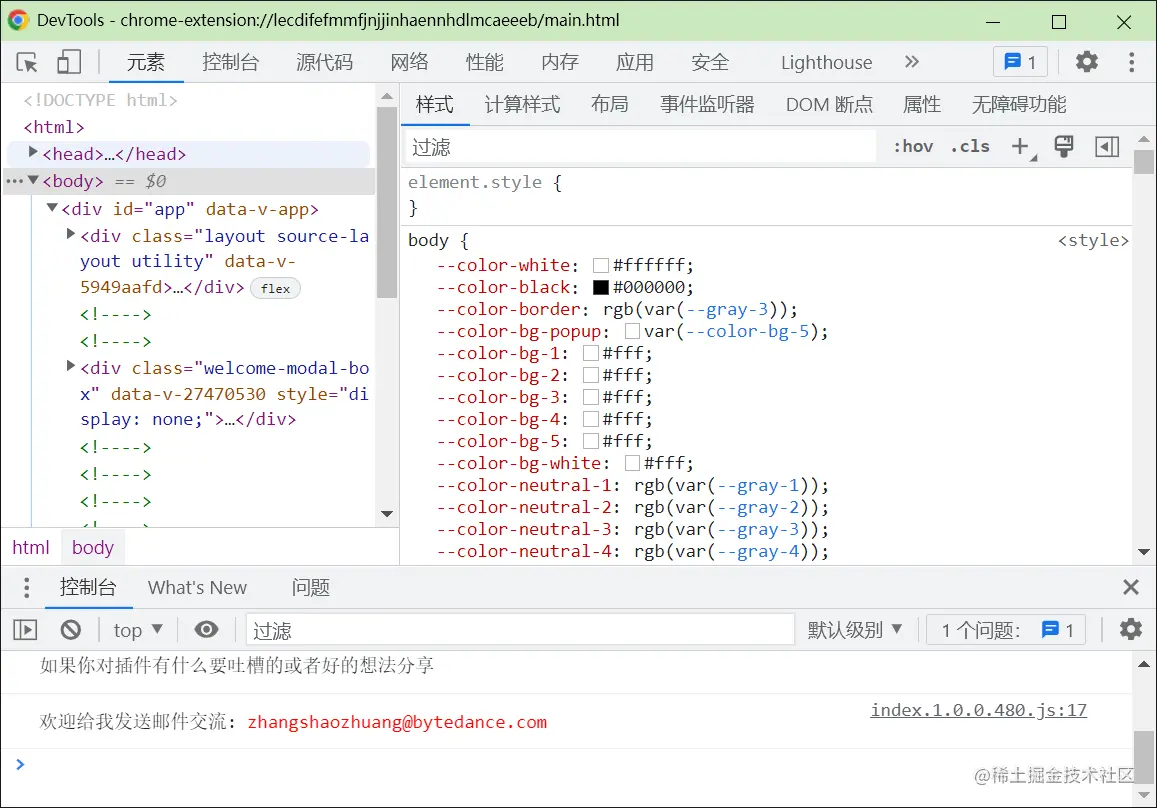Image resolution: width=1157 pixels, height=808 pixels.
Task: Select the body breadcrumb
Action: click(x=93, y=548)
